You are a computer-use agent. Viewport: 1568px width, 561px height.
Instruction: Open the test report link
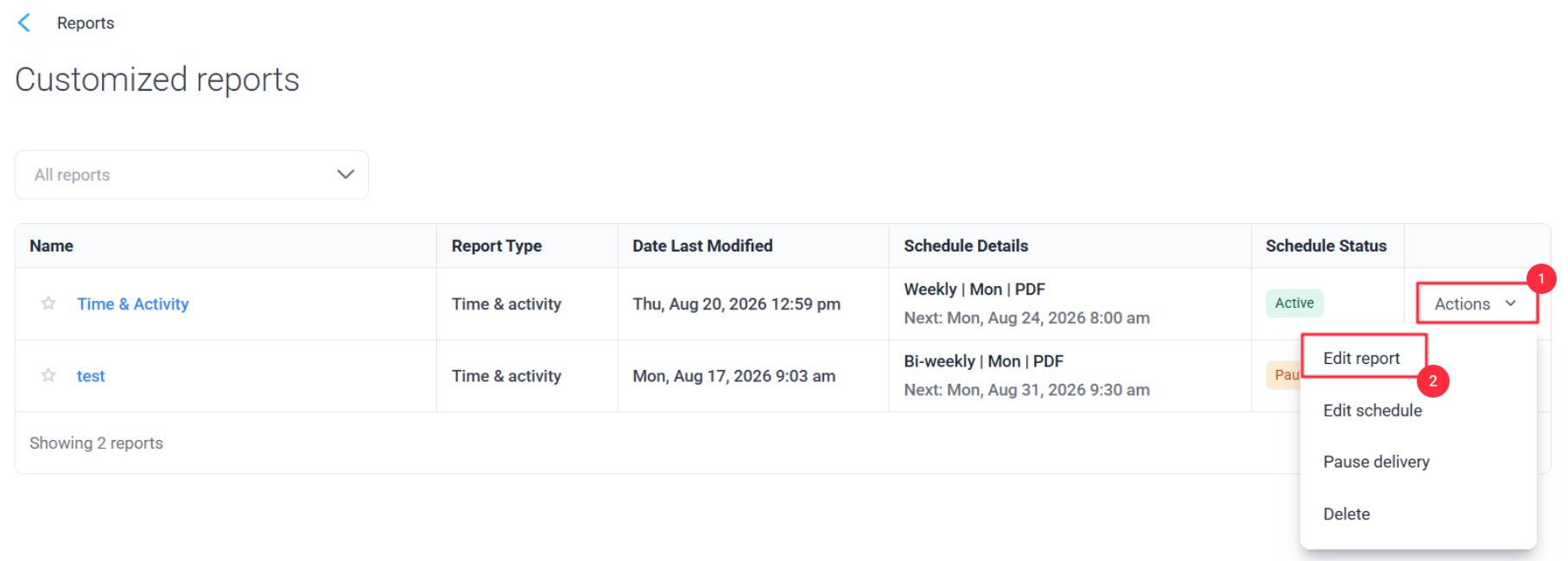pos(91,376)
